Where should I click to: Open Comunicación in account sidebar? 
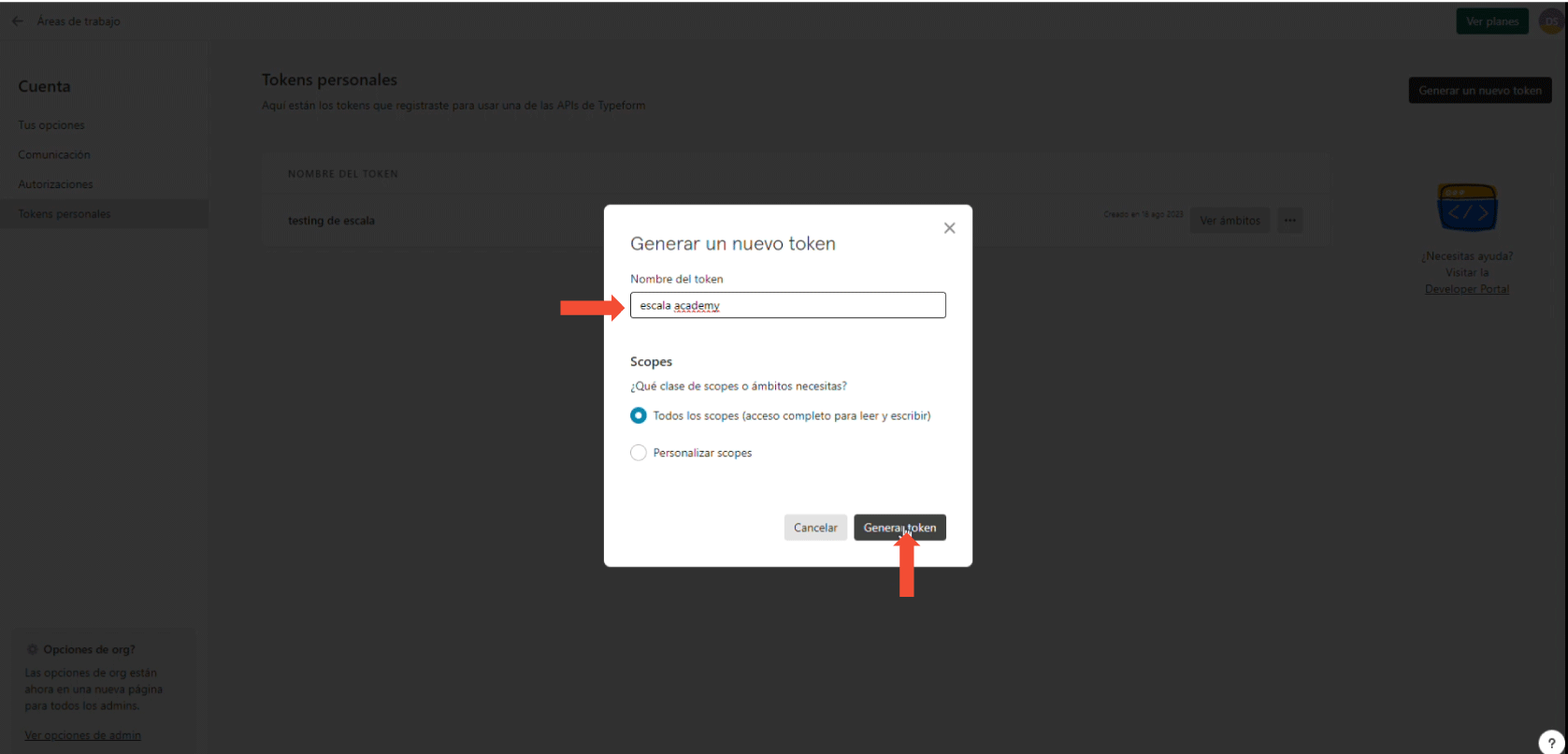(x=54, y=154)
